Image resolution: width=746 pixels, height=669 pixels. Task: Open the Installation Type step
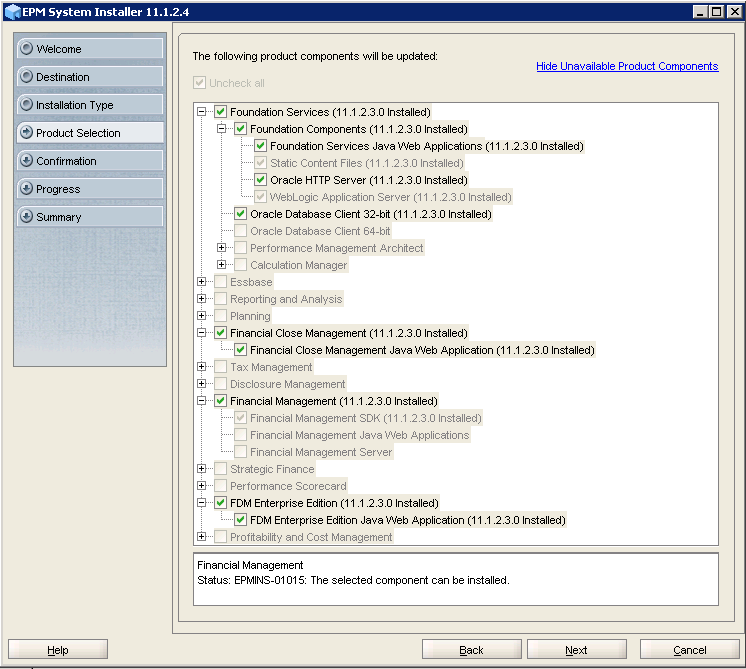(x=90, y=105)
